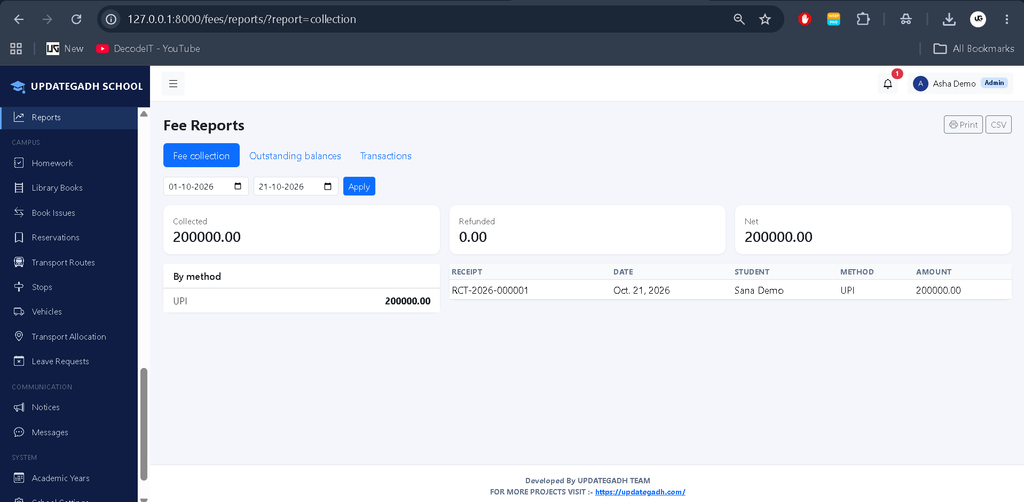The image size is (1024, 502).
Task: View site information icon in address bar
Action: pos(111,20)
